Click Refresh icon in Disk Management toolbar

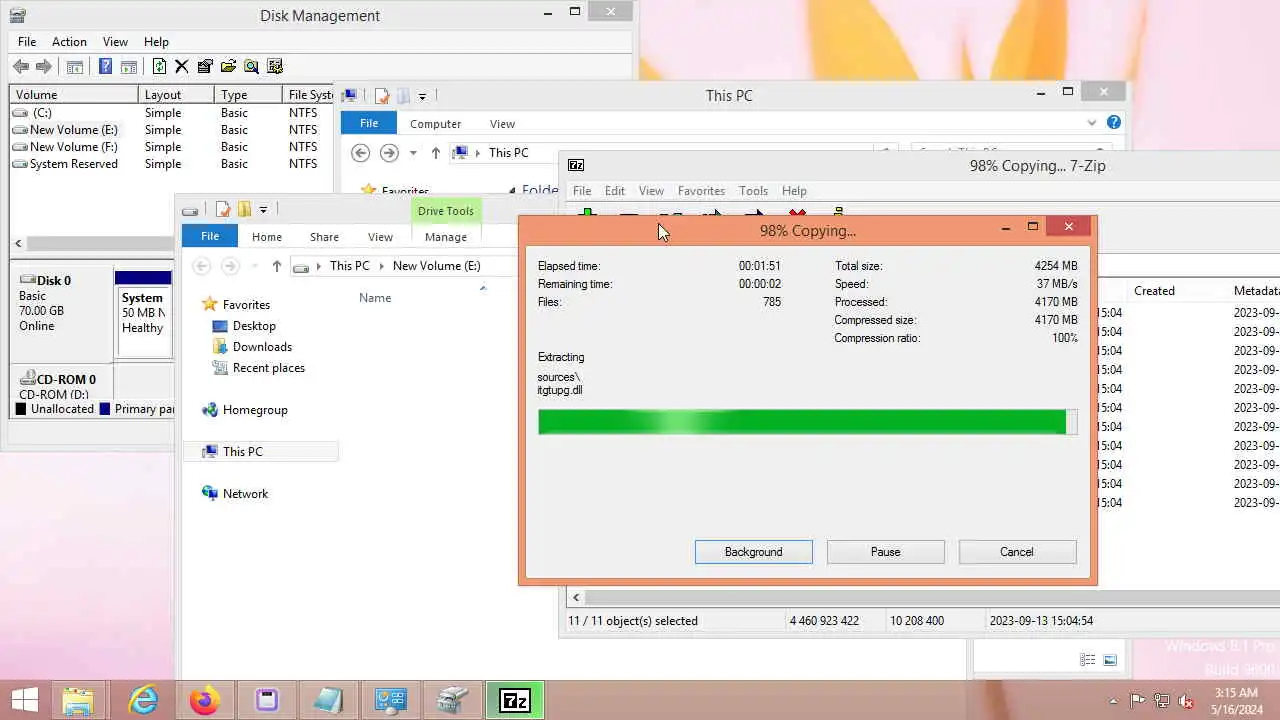[x=159, y=67]
